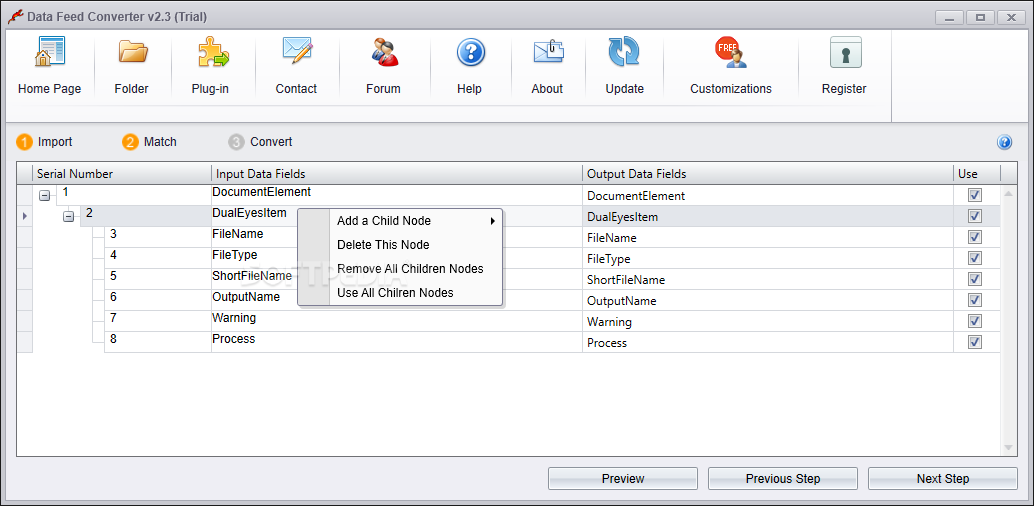Toggle Use checkbox for FileName row
1034x506 pixels.
(x=975, y=237)
